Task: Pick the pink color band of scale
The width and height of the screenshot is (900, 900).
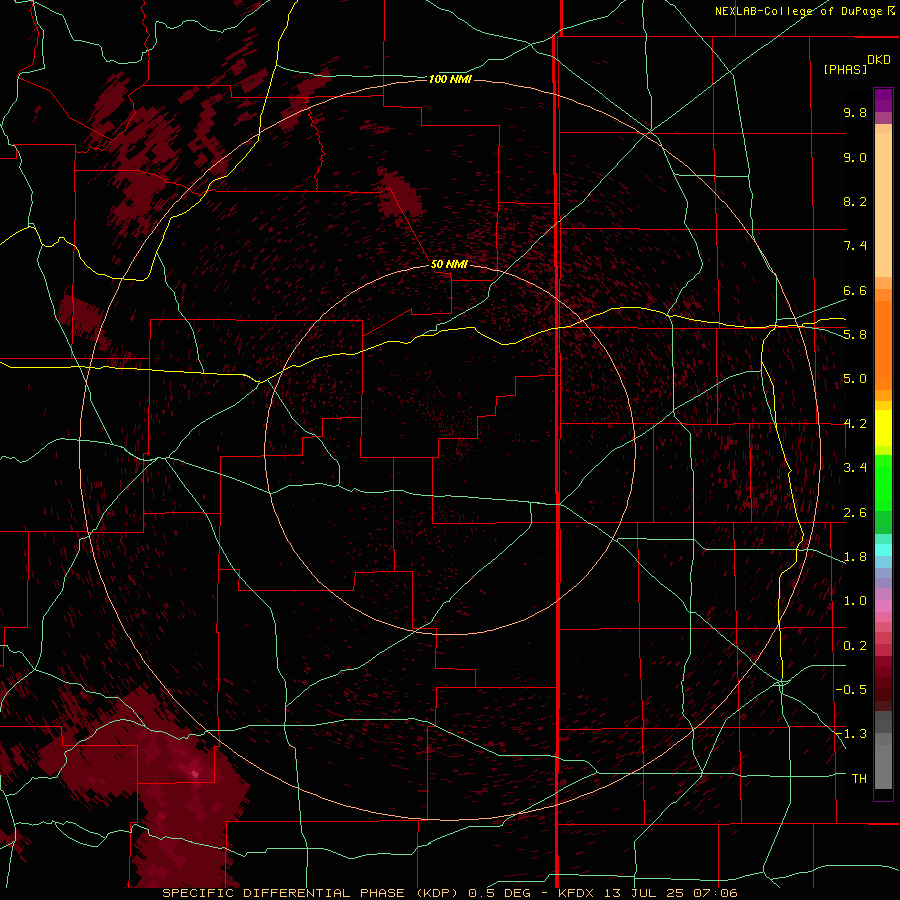Action: (883, 606)
